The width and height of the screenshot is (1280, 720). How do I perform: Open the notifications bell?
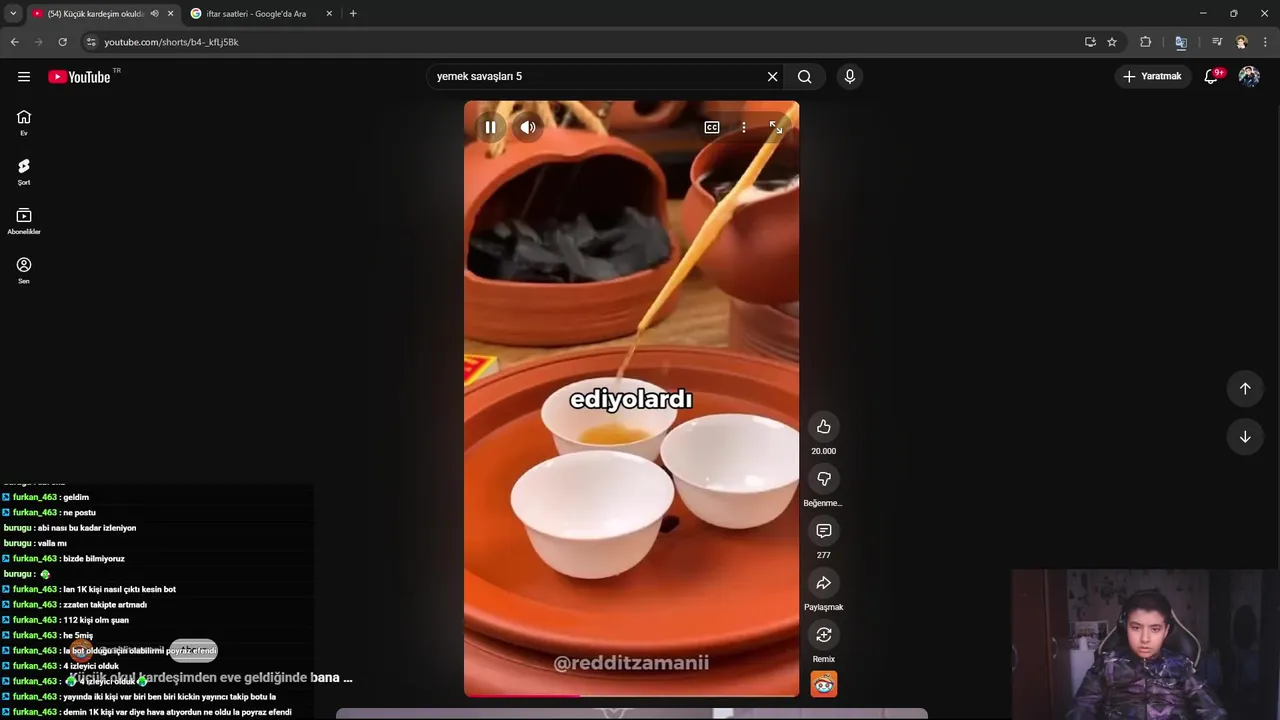click(x=1211, y=76)
